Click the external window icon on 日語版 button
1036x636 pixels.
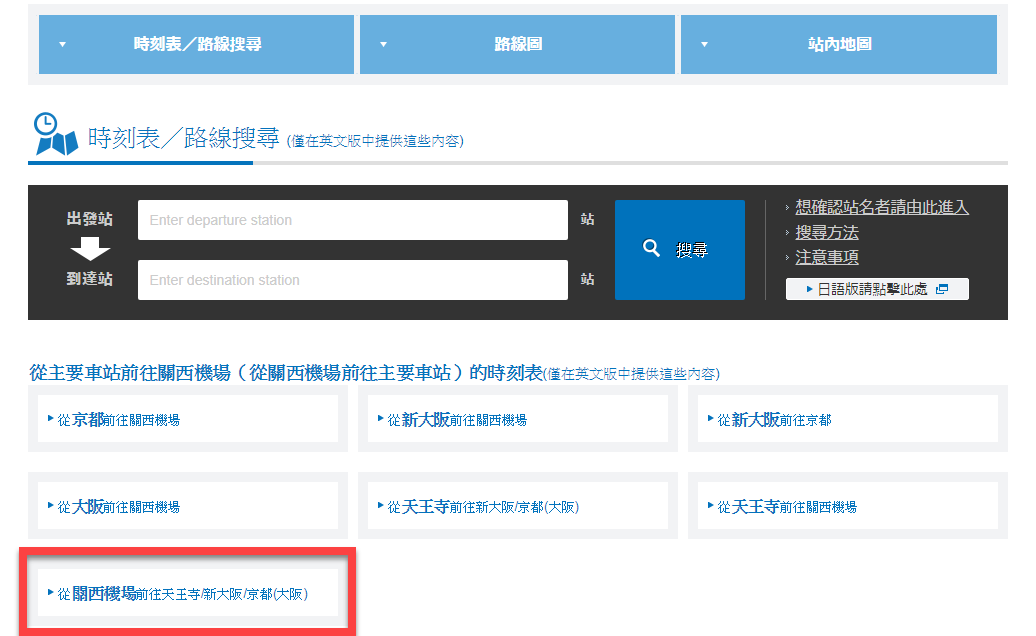click(x=942, y=289)
